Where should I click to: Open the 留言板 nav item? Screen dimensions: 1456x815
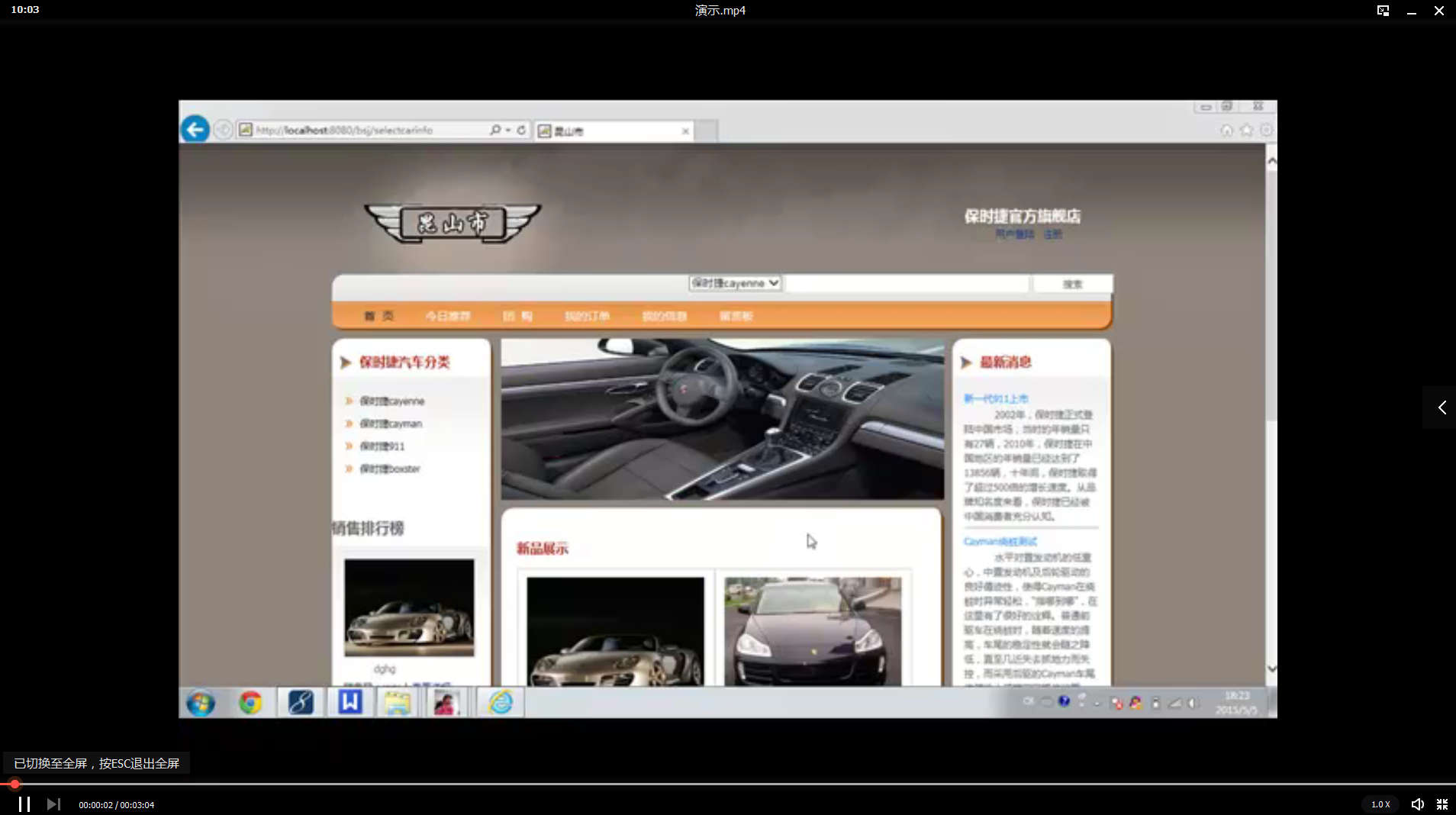(736, 316)
